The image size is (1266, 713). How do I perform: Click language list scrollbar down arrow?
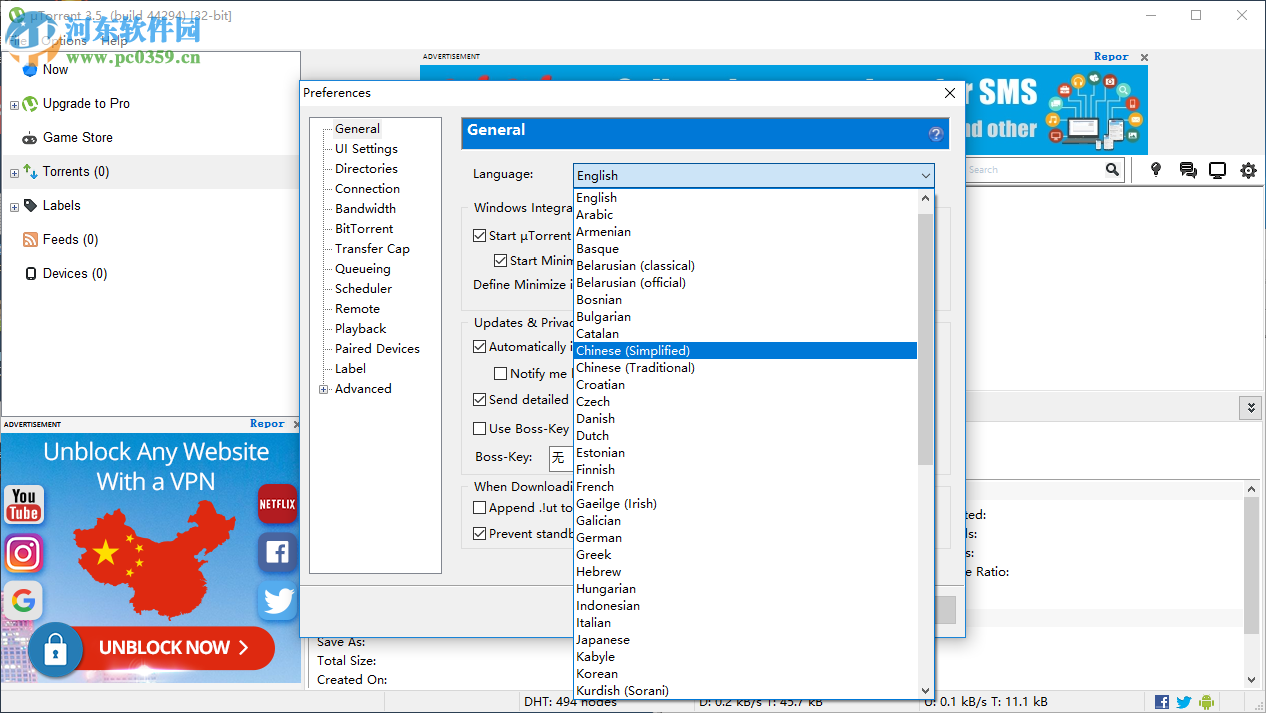click(x=925, y=690)
